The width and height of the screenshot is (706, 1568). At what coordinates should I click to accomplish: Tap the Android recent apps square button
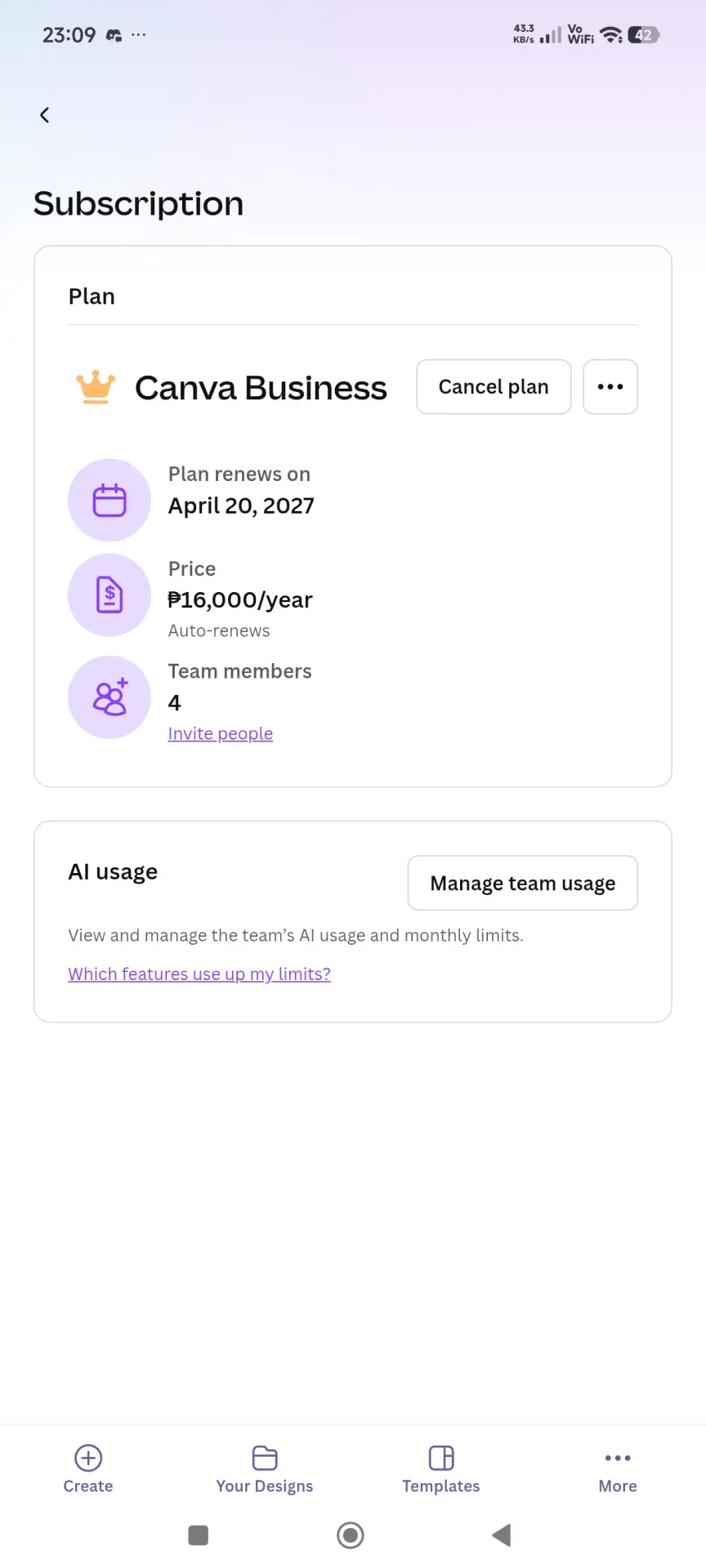pyautogui.click(x=198, y=1535)
